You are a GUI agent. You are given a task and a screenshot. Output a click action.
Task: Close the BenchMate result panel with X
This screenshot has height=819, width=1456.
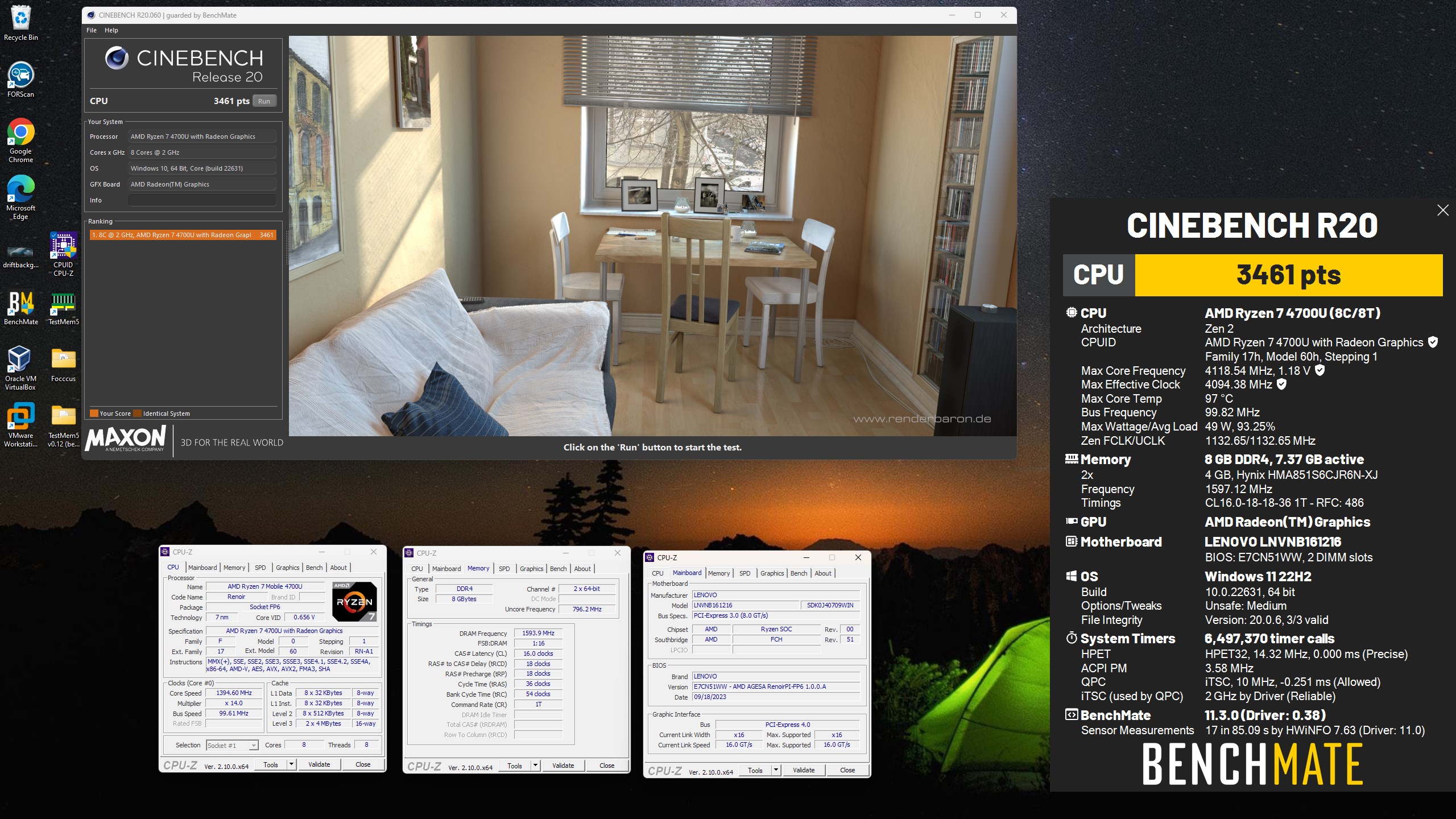click(x=1443, y=210)
